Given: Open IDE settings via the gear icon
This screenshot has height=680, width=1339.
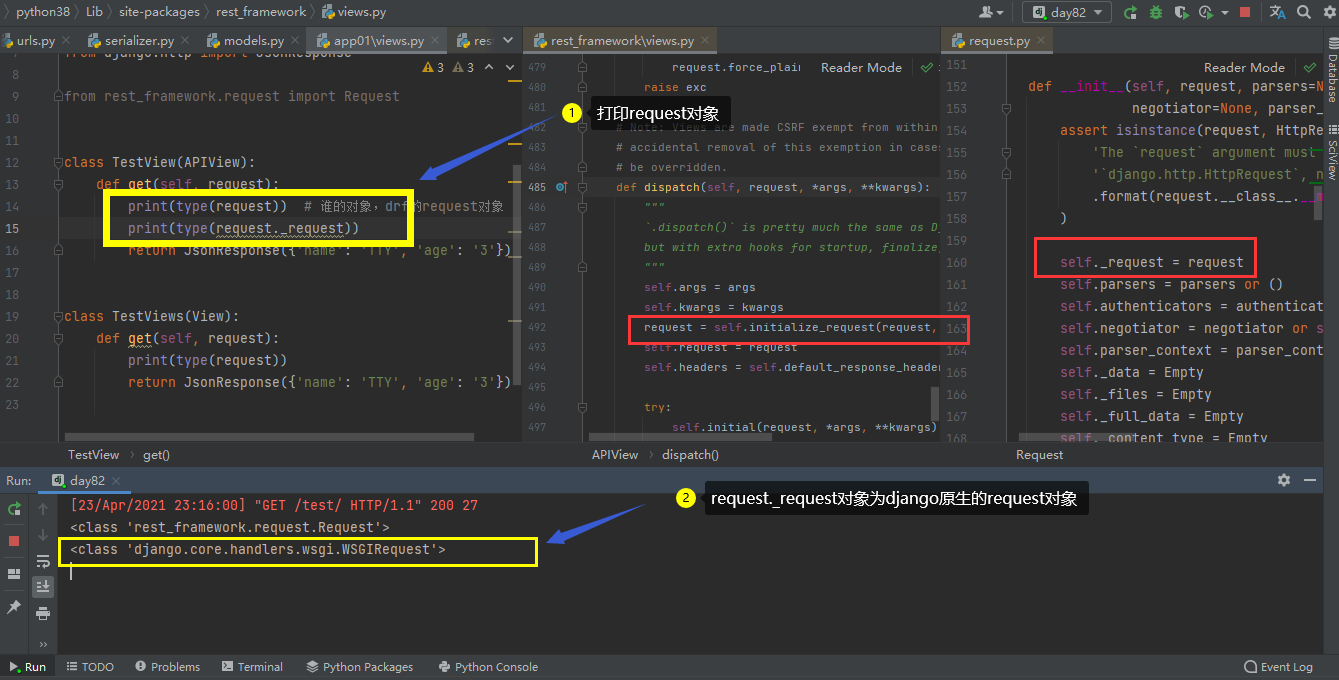Looking at the screenshot, I should coord(1328,12).
